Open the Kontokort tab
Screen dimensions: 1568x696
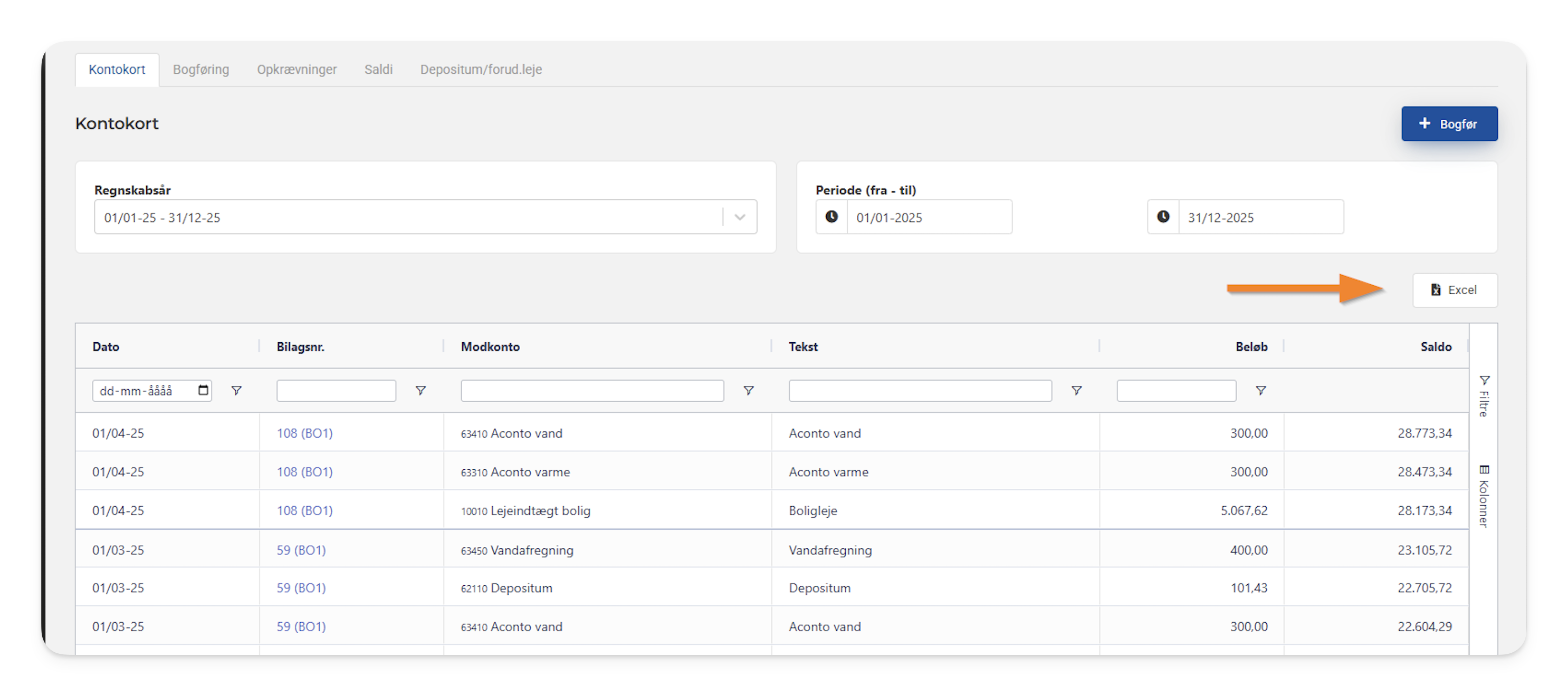(x=117, y=70)
